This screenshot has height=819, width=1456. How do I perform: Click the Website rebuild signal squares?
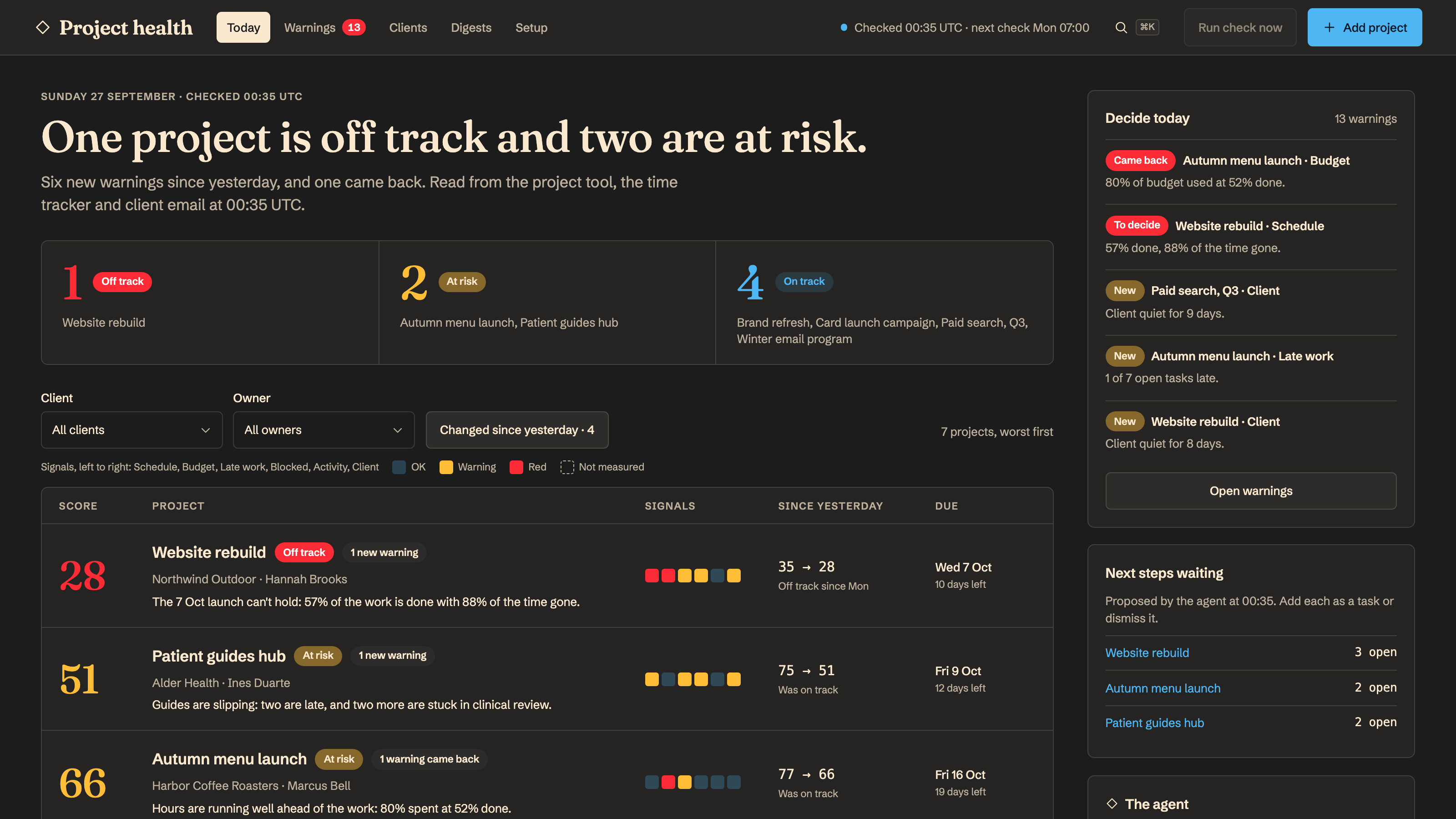pos(693,576)
